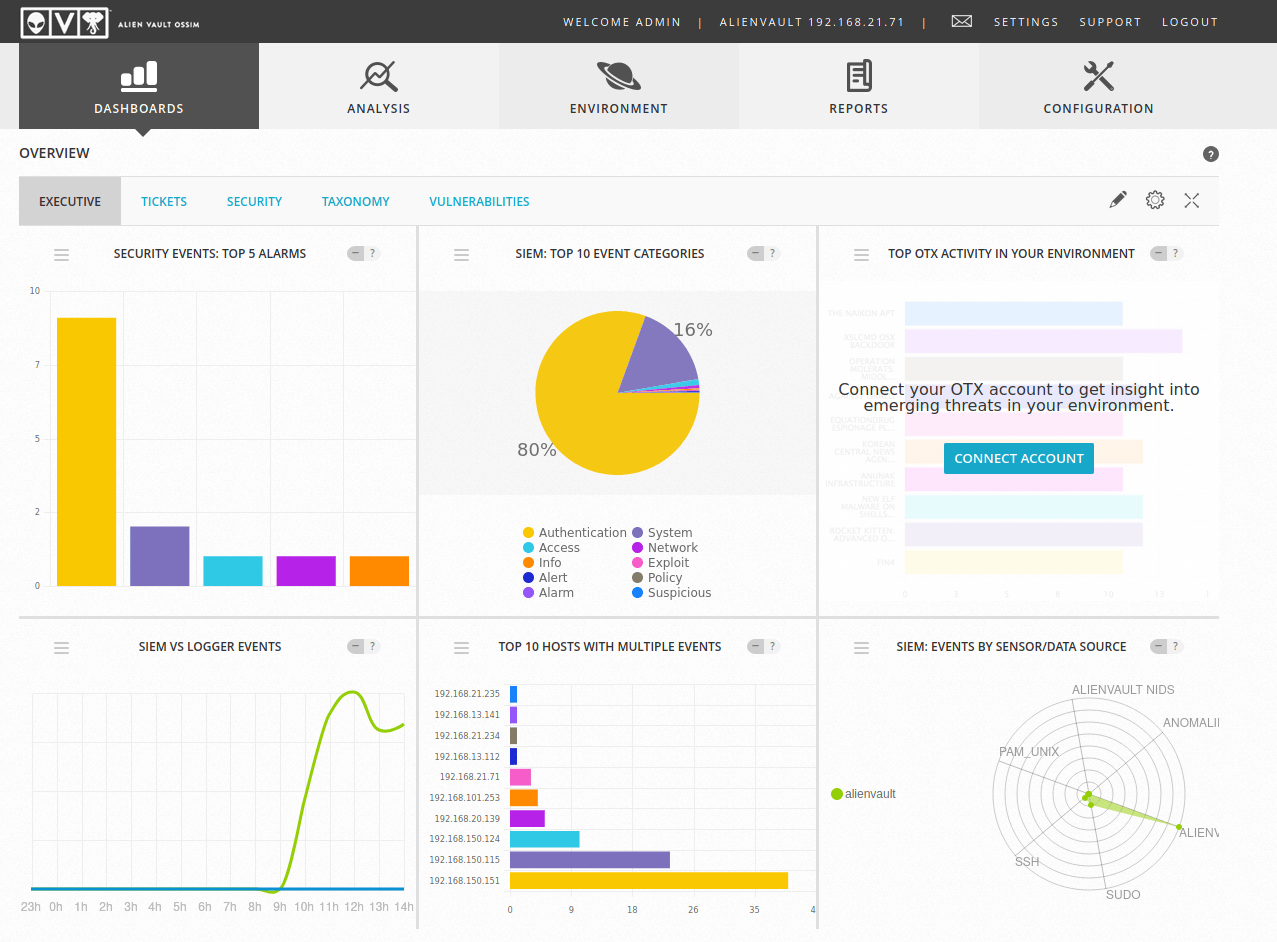The height and width of the screenshot is (942, 1277).
Task: Open the Support link
Action: click(1110, 22)
